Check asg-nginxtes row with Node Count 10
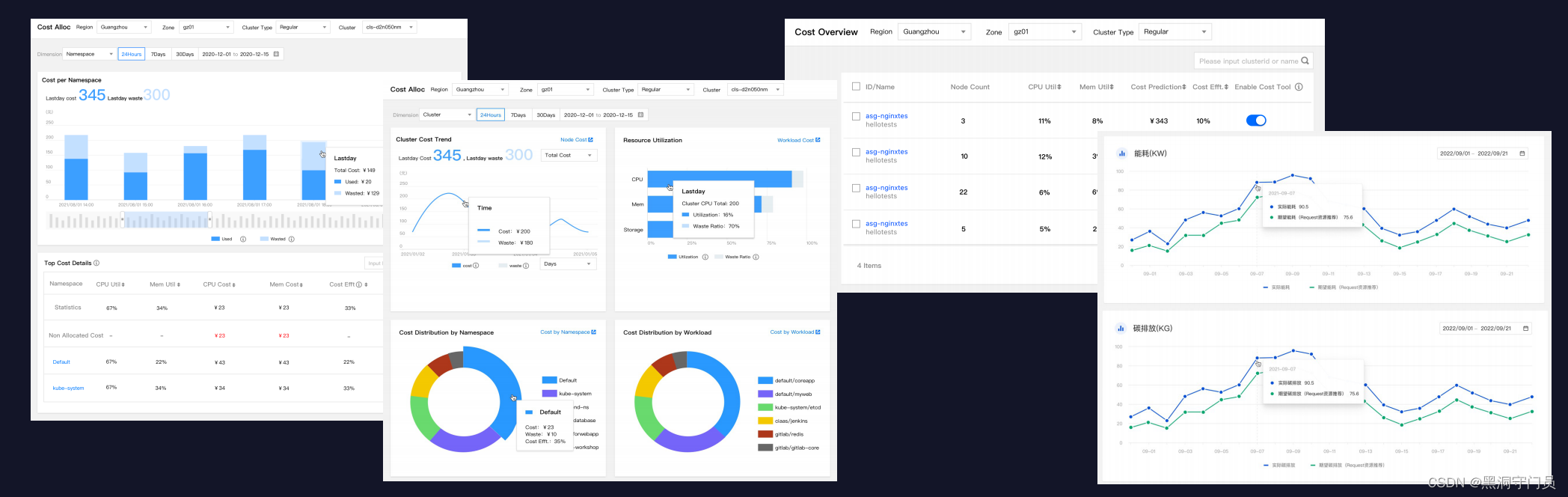Screen dimensions: 1568x497 [856, 152]
